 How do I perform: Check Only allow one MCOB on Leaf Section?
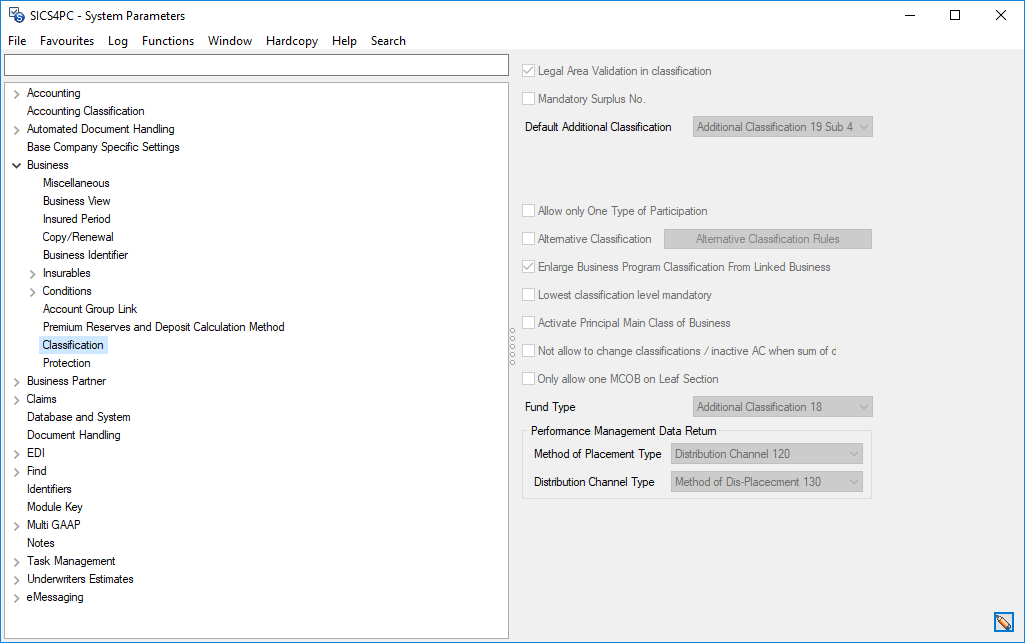click(x=527, y=378)
